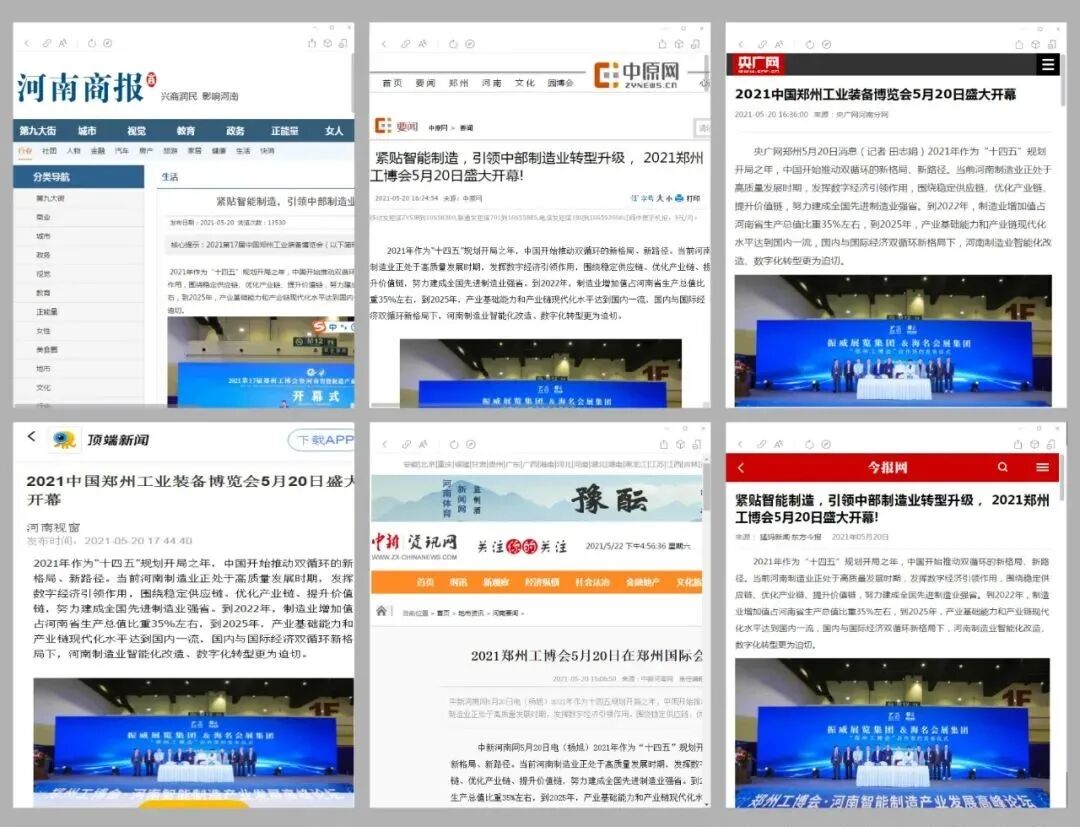Refresh the 中新资讯网 window page
This screenshot has height=827, width=1080.
pyautogui.click(x=454, y=445)
